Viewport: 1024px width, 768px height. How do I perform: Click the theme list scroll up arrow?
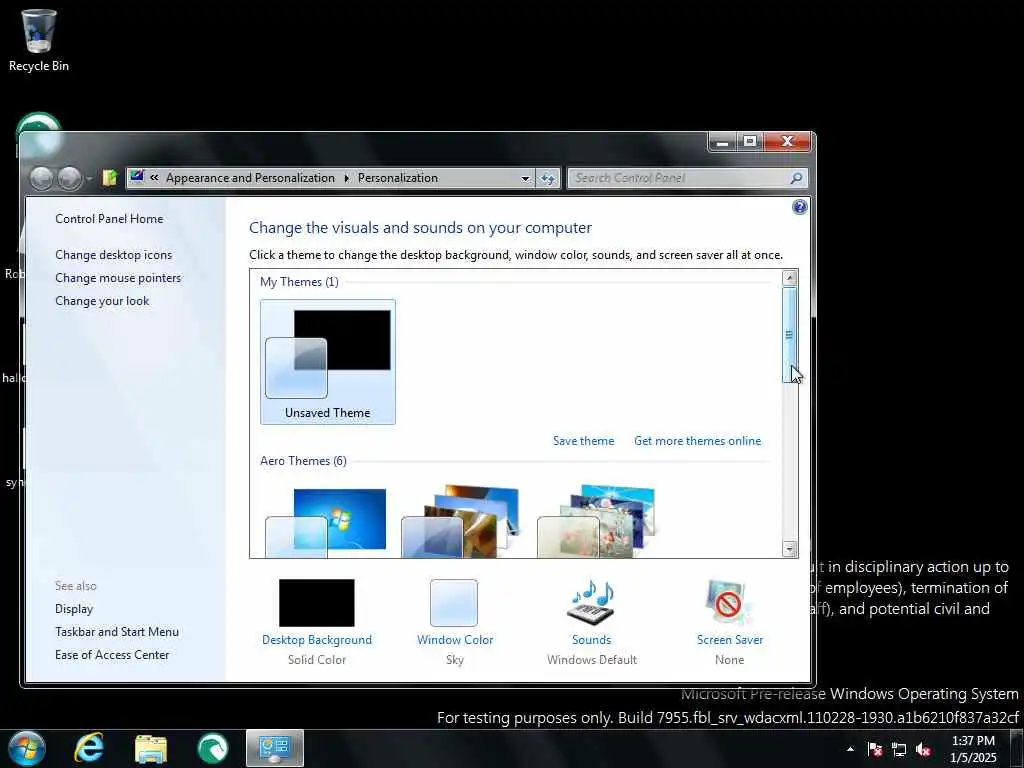pyautogui.click(x=790, y=278)
